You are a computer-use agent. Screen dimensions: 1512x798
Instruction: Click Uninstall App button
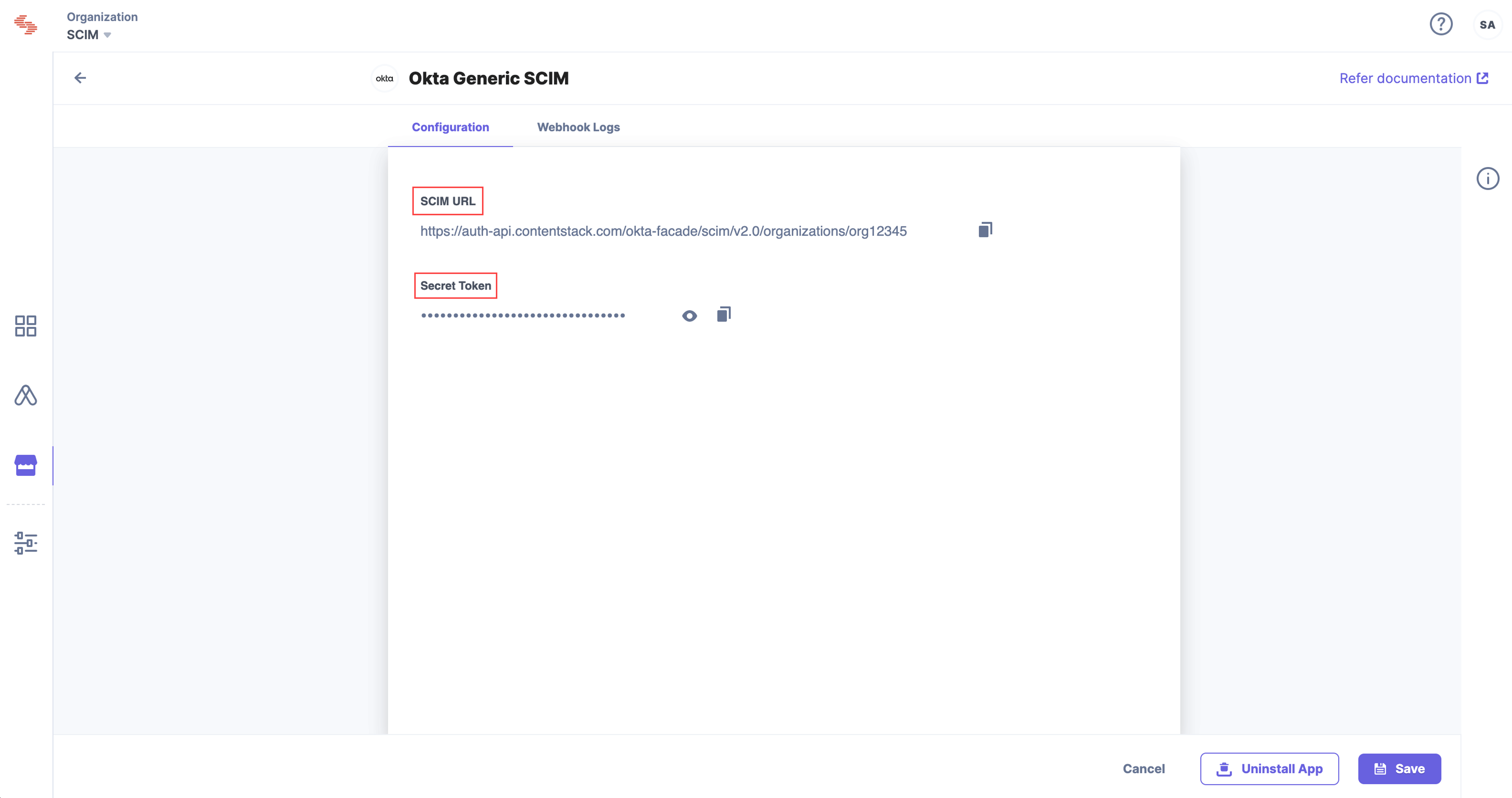click(x=1269, y=768)
